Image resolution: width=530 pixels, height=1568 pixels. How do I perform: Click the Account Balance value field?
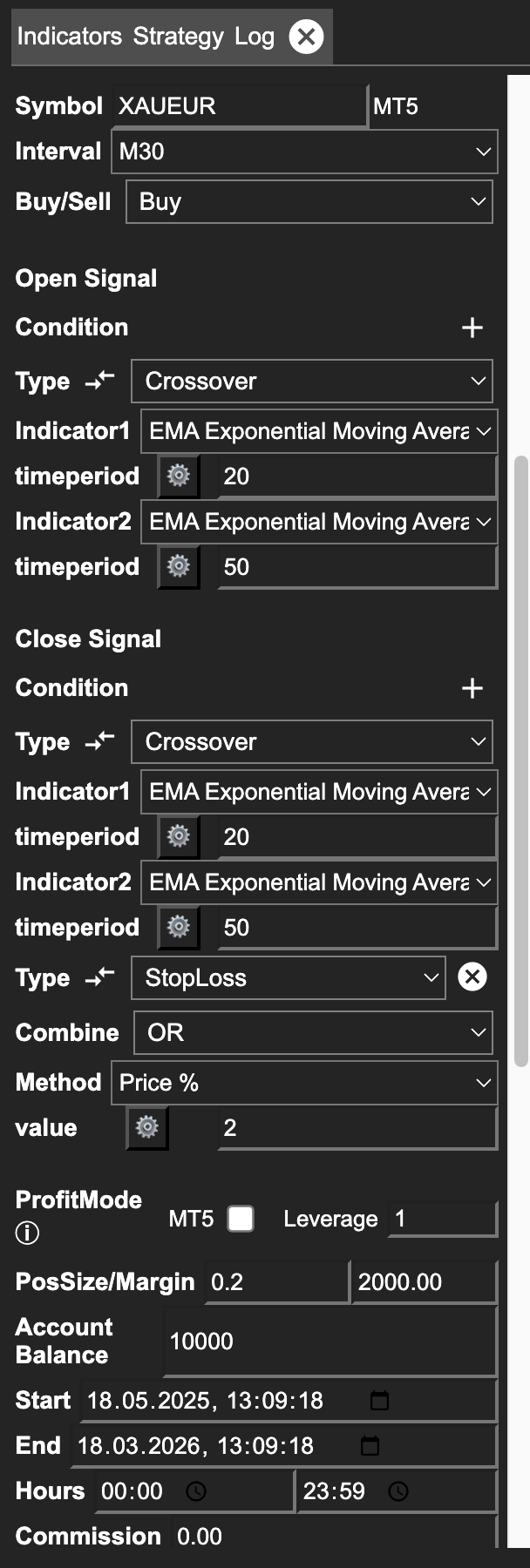(329, 1341)
